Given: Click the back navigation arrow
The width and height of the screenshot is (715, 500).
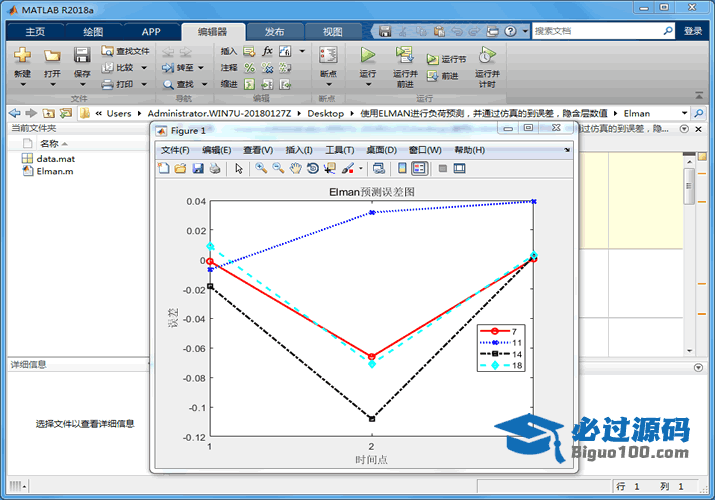Looking at the screenshot, I should click(x=15, y=113).
